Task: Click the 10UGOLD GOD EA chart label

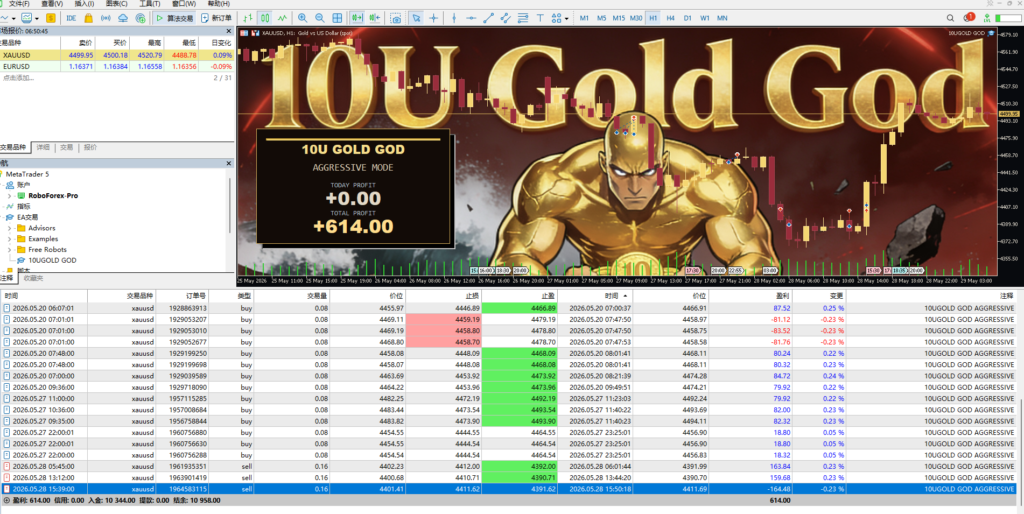Action: (x=966, y=33)
